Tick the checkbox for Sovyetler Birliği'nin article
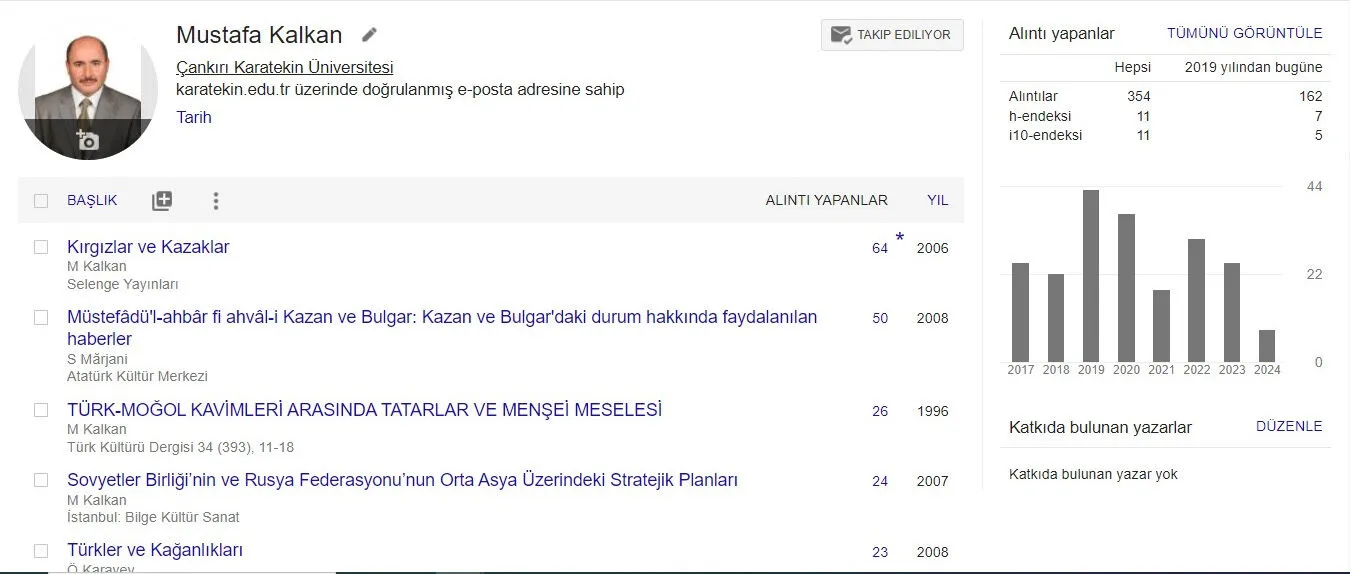Viewport: 1350px width, 574px height. [41, 480]
